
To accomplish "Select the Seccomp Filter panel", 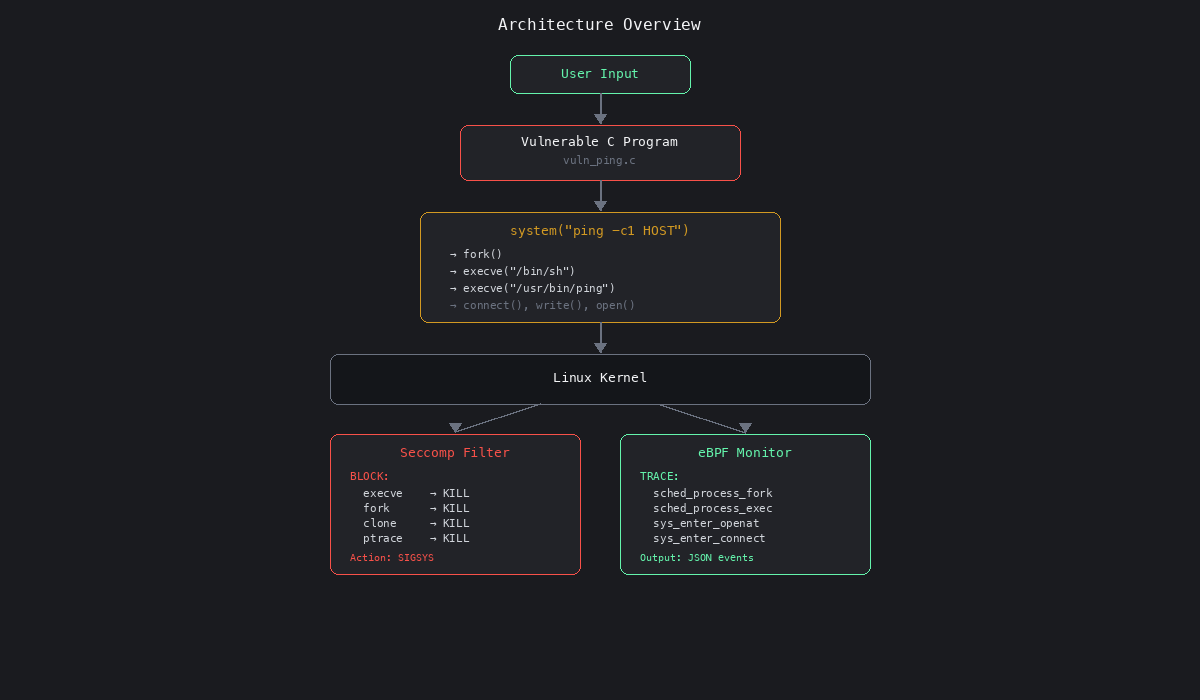I will (x=455, y=452).
